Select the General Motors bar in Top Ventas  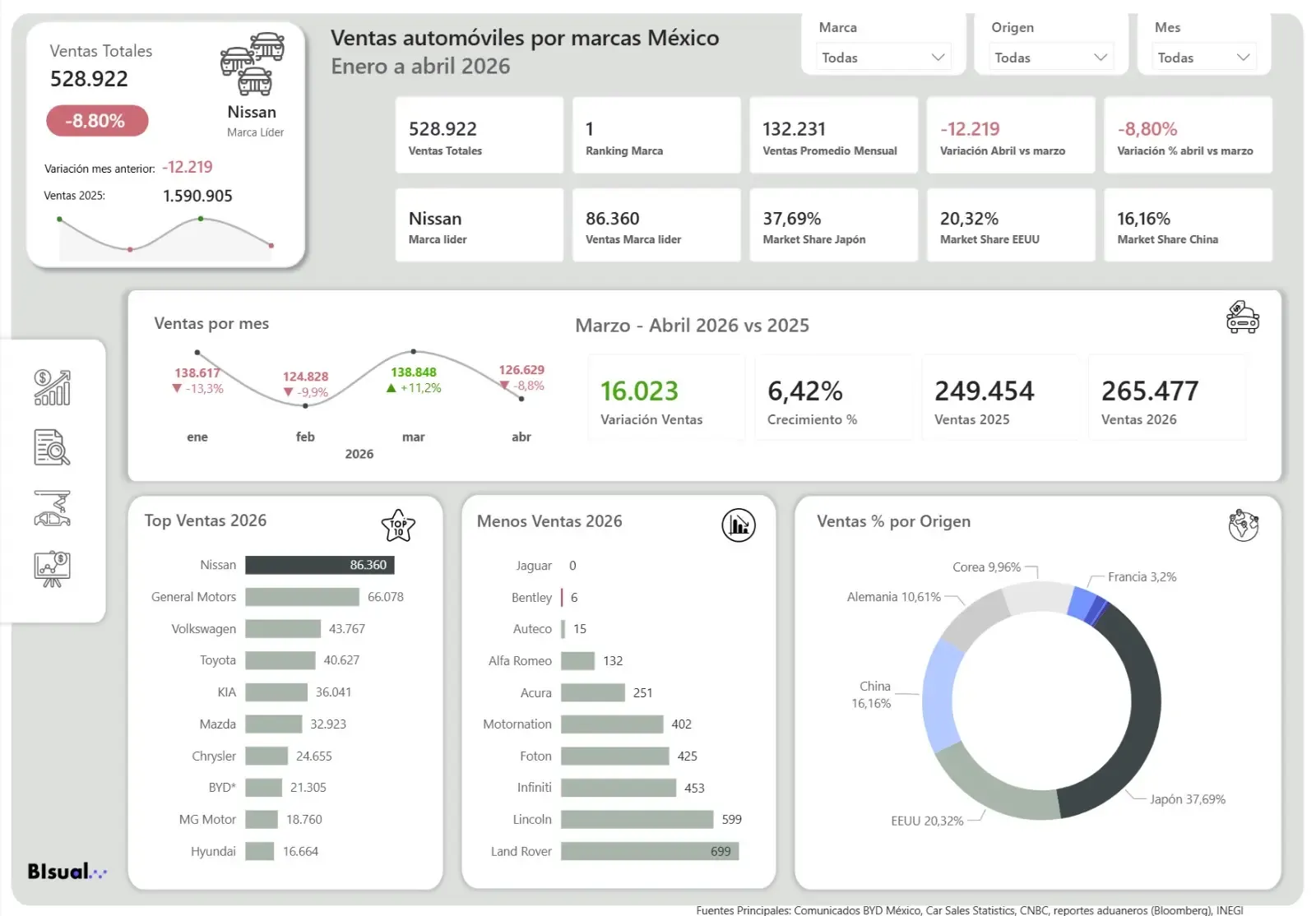302,597
